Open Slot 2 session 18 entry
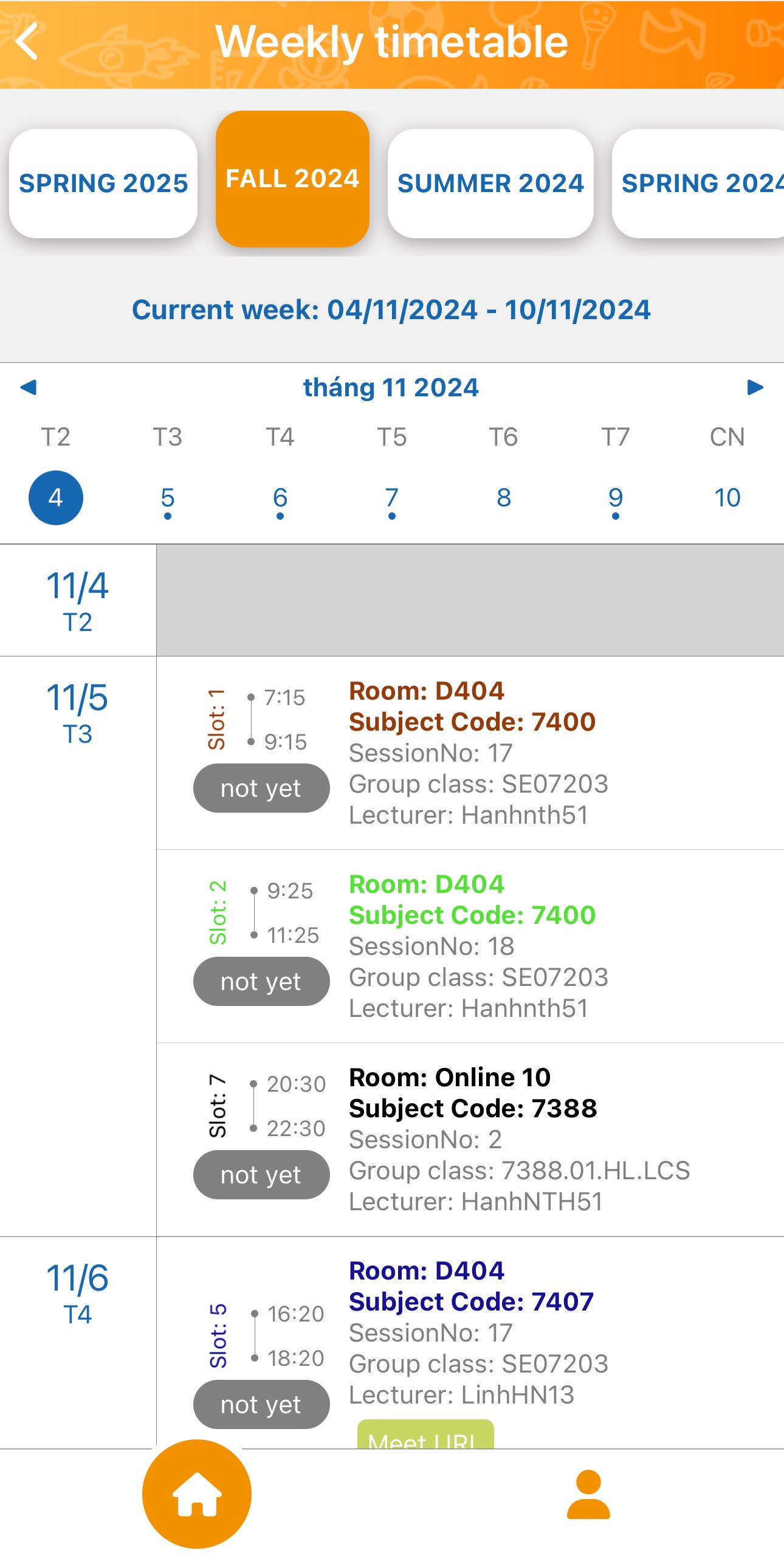The image size is (784, 1564). (470, 946)
